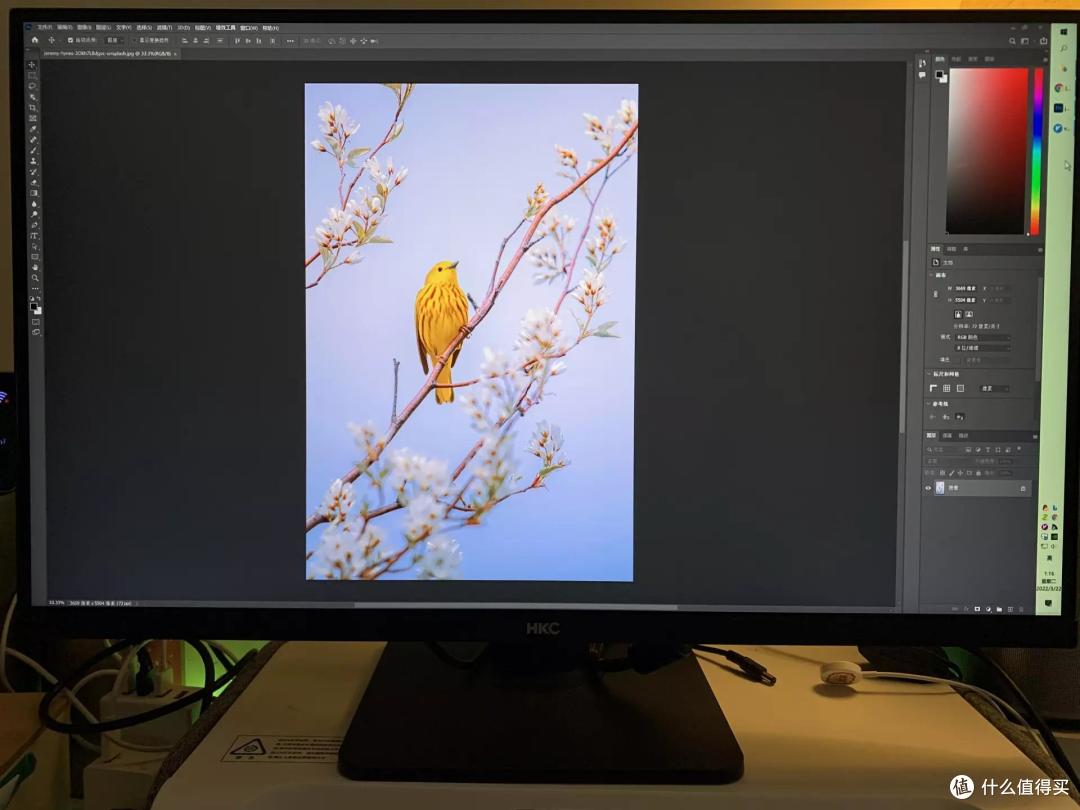This screenshot has height=810, width=1080.
Task: Open align options three-dots in options bar
Action: point(290,41)
